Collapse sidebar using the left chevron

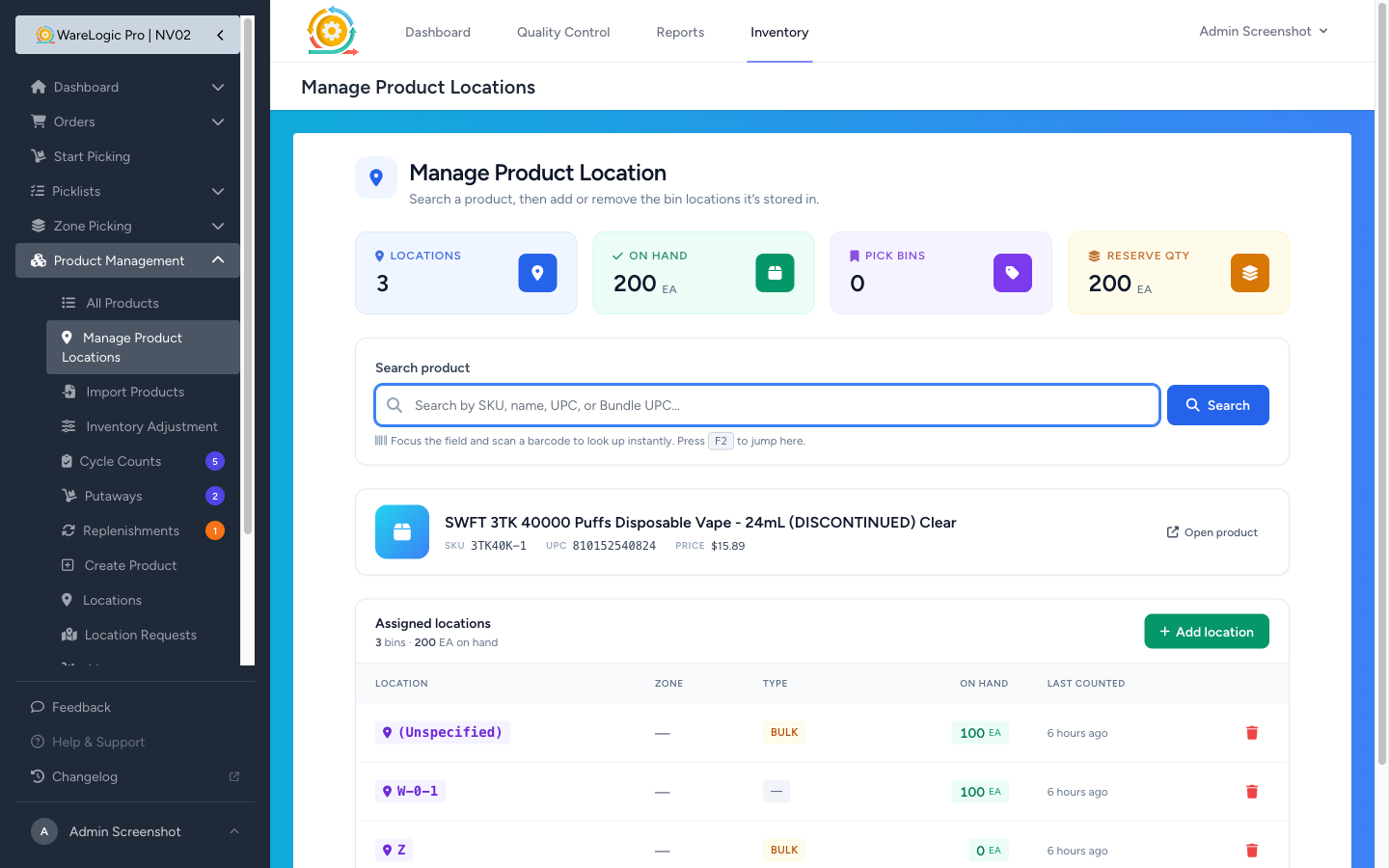[220, 35]
